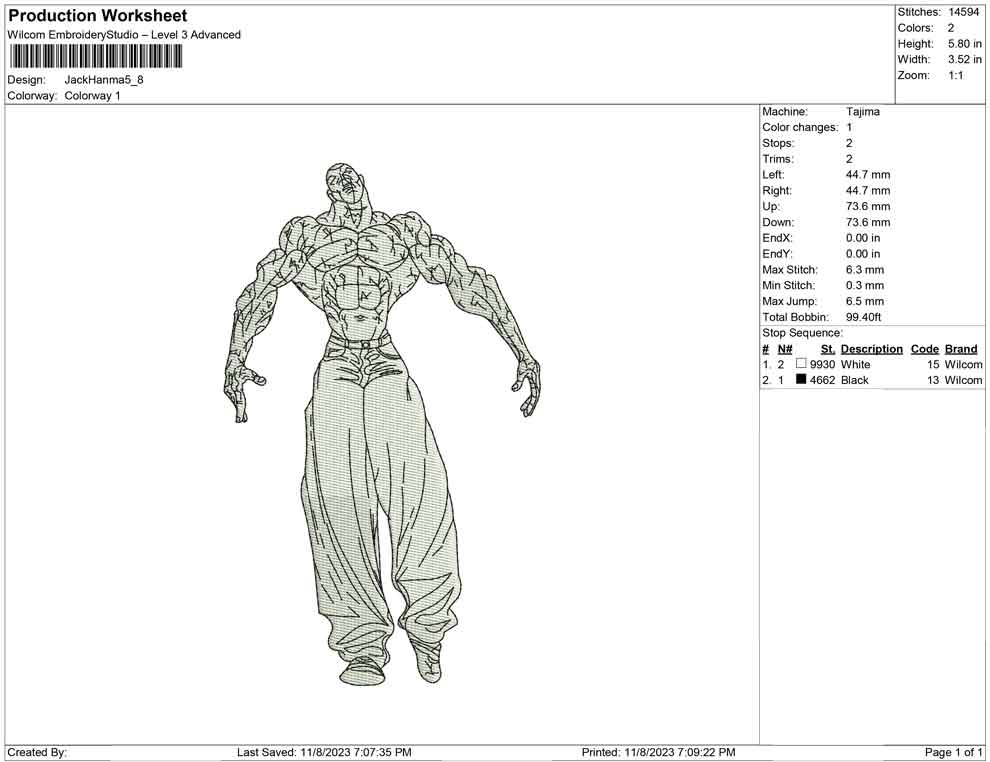This screenshot has height=762, width=990.
Task: Click the Printed timestamp
Action: [659, 753]
